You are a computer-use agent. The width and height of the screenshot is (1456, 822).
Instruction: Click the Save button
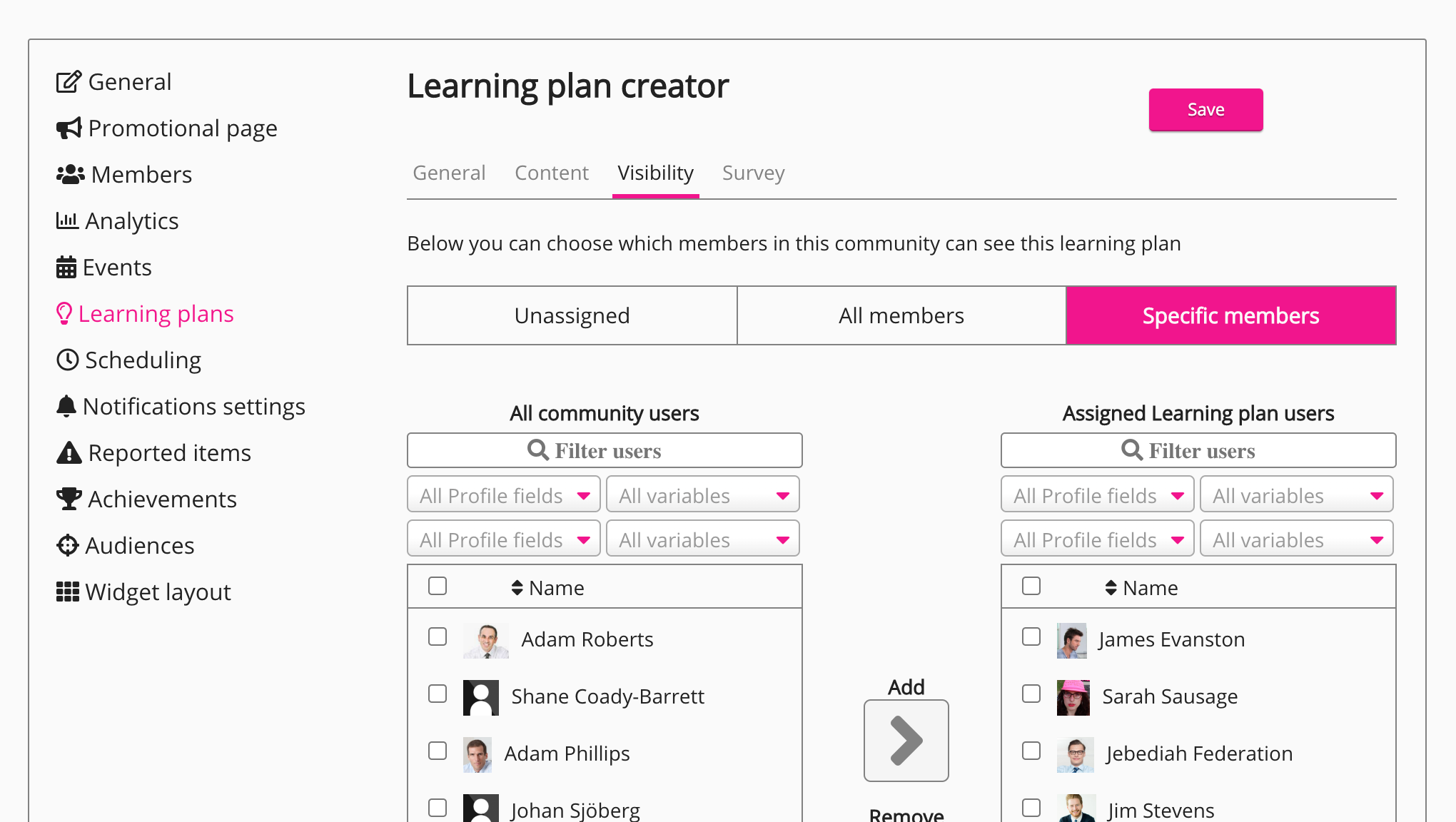tap(1205, 109)
